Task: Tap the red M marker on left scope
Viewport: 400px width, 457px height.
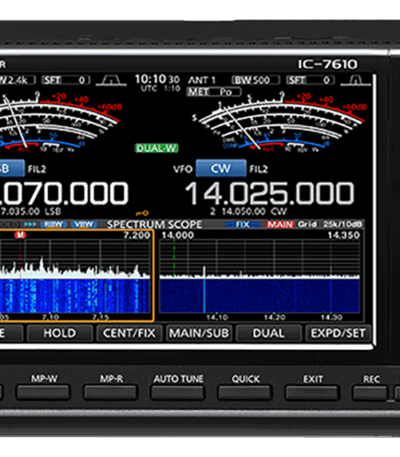Action: tap(20, 235)
